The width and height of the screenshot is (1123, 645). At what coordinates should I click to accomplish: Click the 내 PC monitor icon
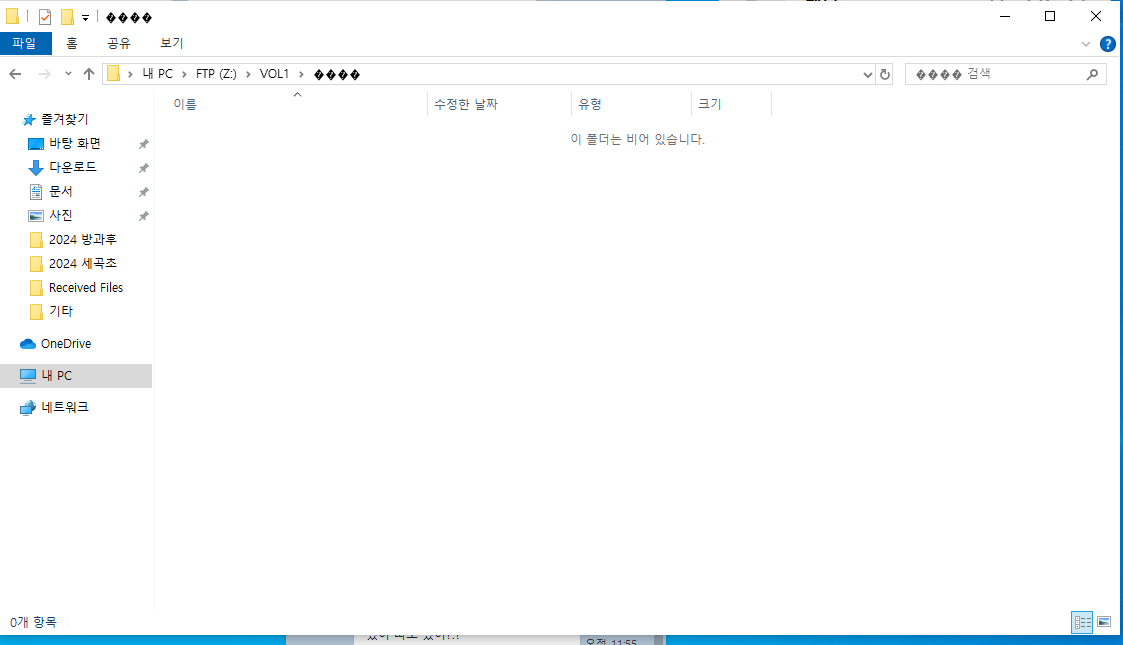(x=28, y=376)
